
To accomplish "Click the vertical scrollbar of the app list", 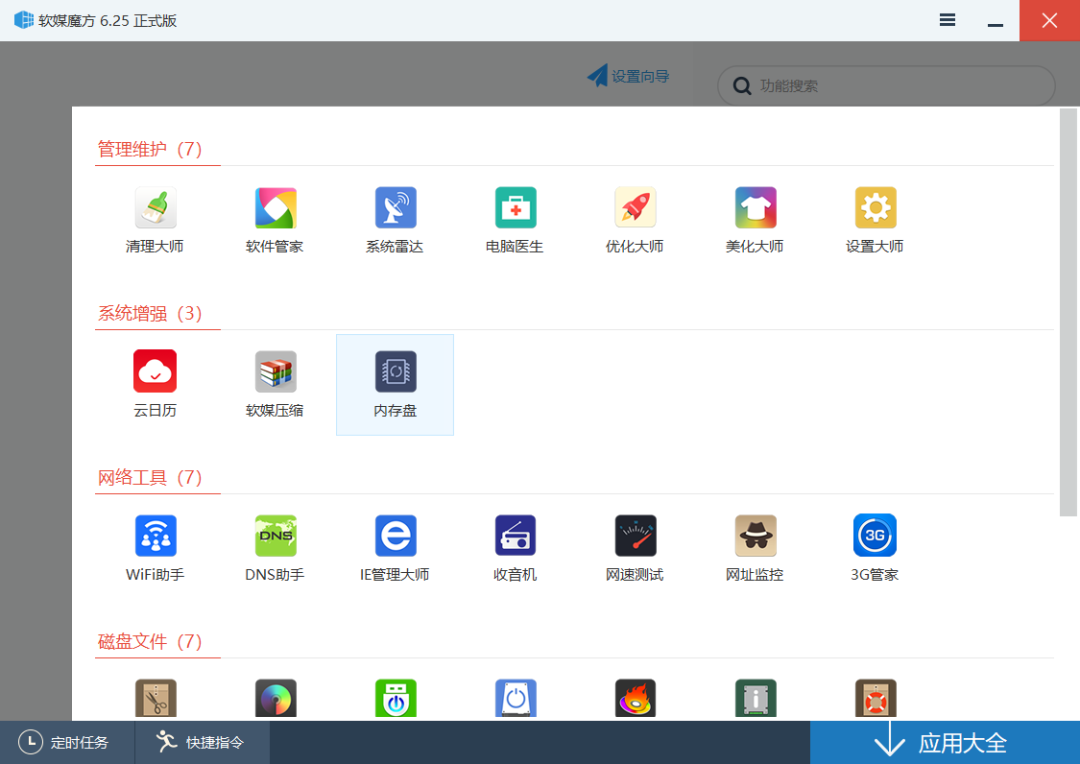I will [1068, 312].
